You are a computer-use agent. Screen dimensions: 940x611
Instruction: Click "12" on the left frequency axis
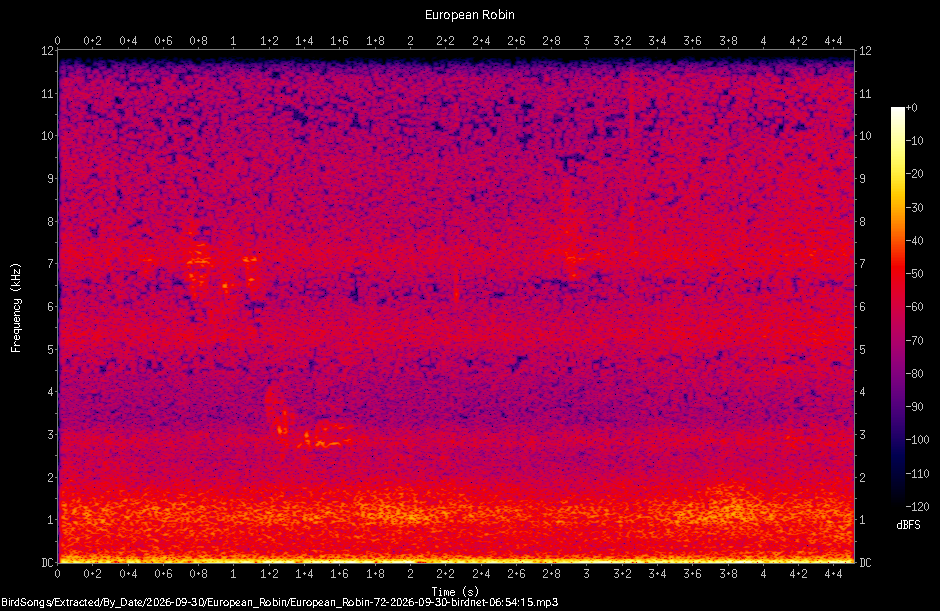point(47,51)
